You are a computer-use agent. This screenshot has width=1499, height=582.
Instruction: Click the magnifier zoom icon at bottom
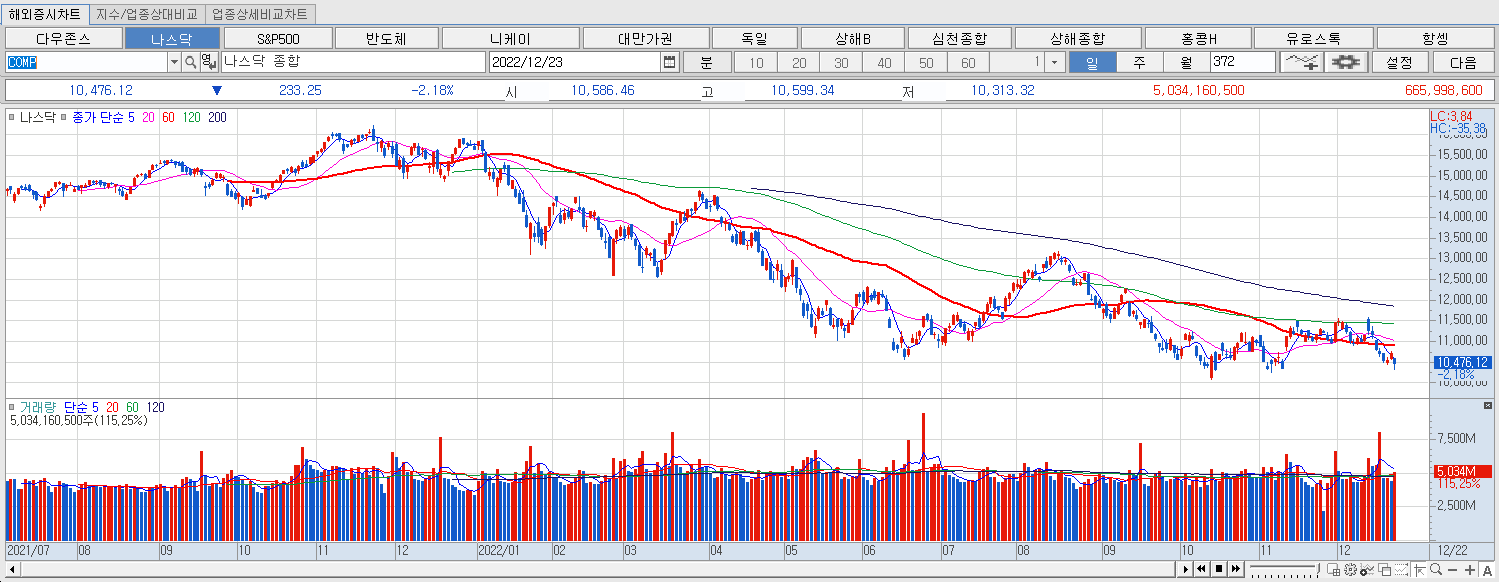pos(1436,569)
